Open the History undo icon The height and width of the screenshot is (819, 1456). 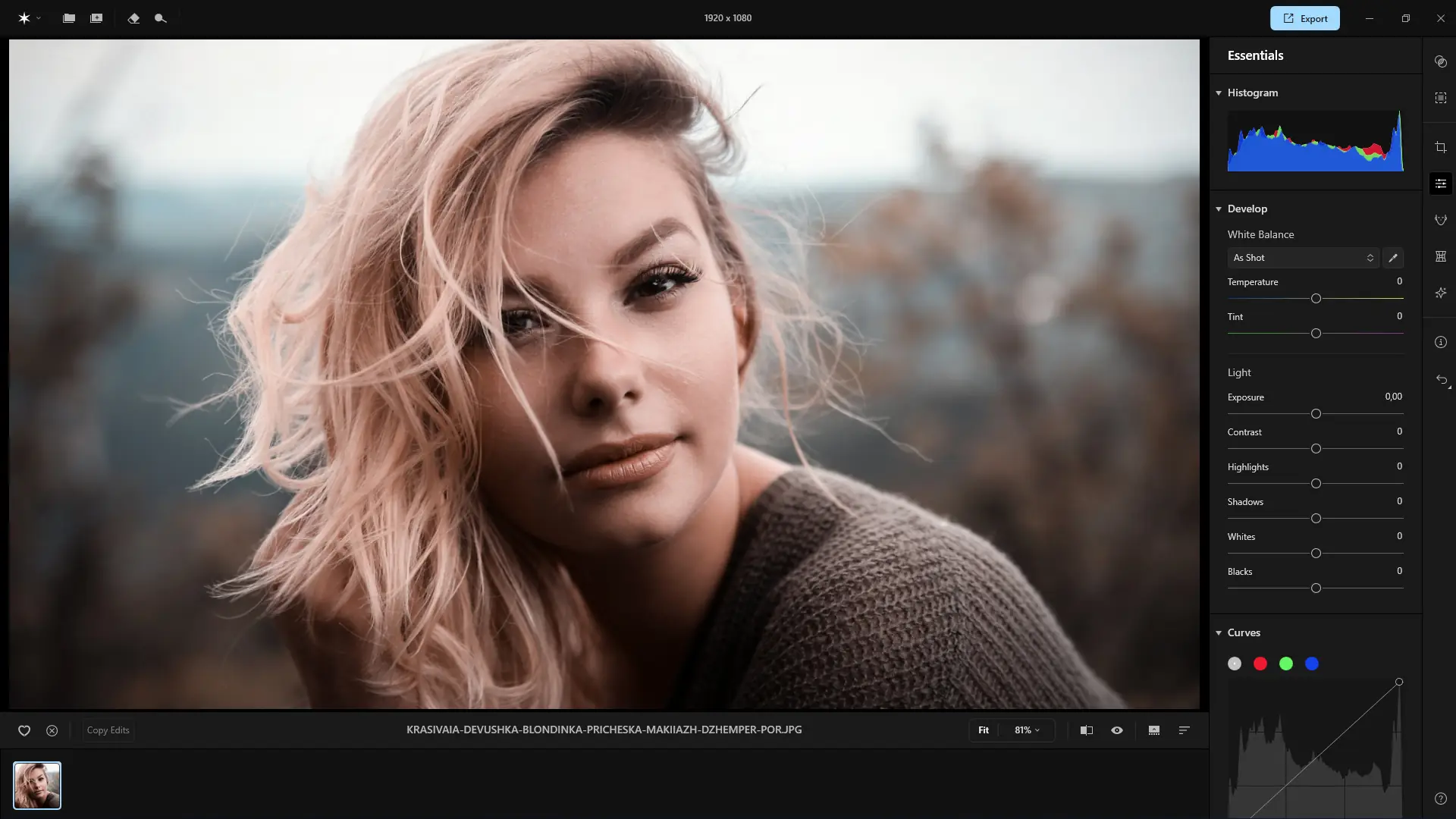[x=1441, y=379]
